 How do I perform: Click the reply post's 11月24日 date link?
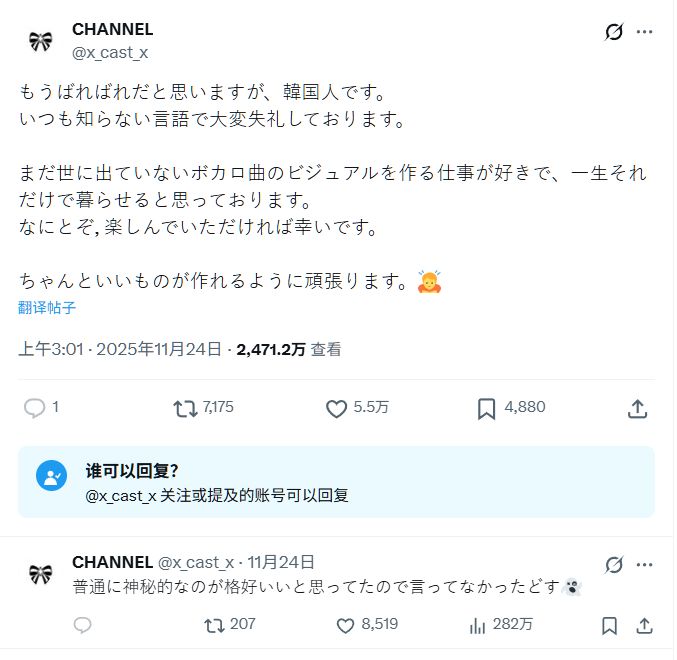click(281, 562)
